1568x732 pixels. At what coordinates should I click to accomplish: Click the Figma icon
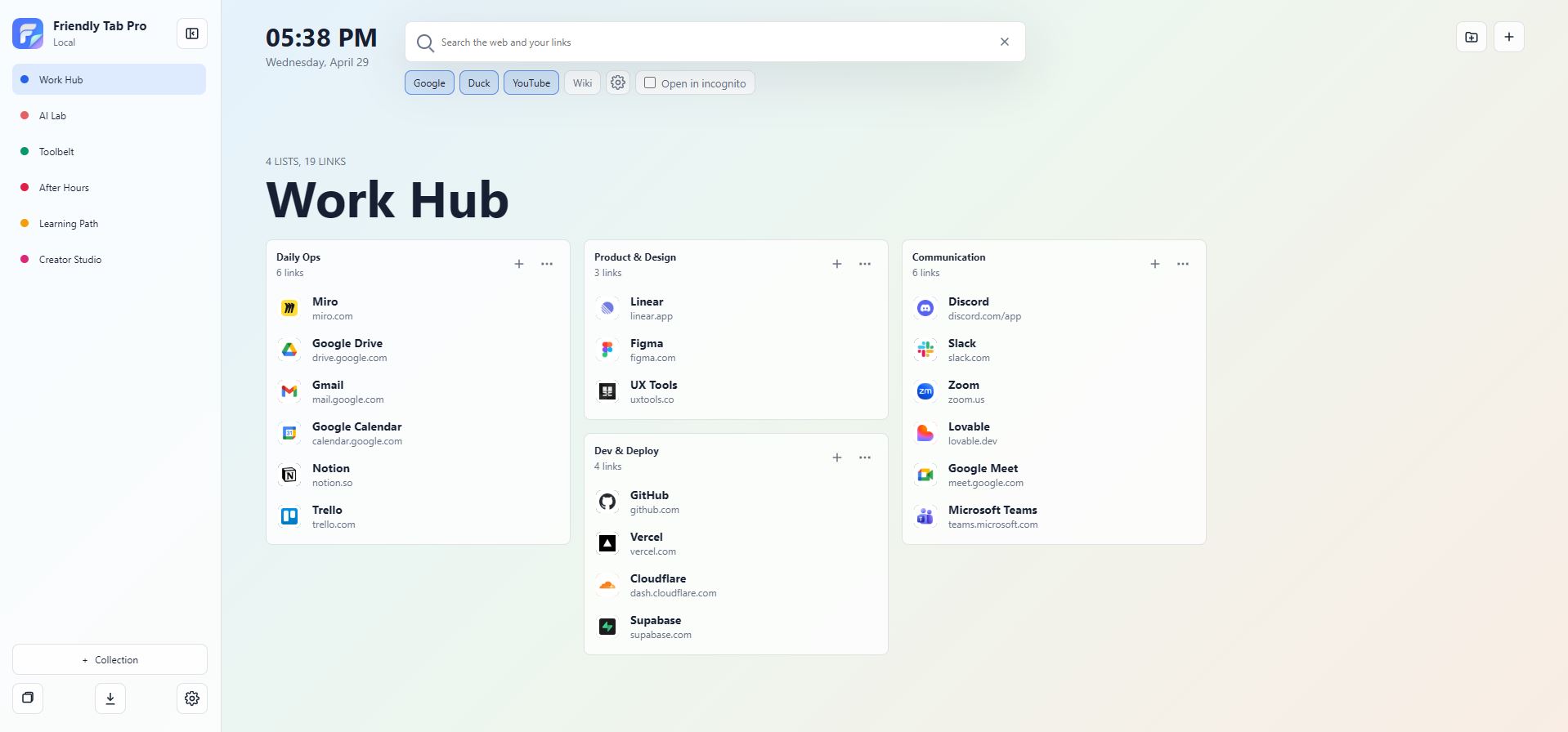tap(607, 350)
